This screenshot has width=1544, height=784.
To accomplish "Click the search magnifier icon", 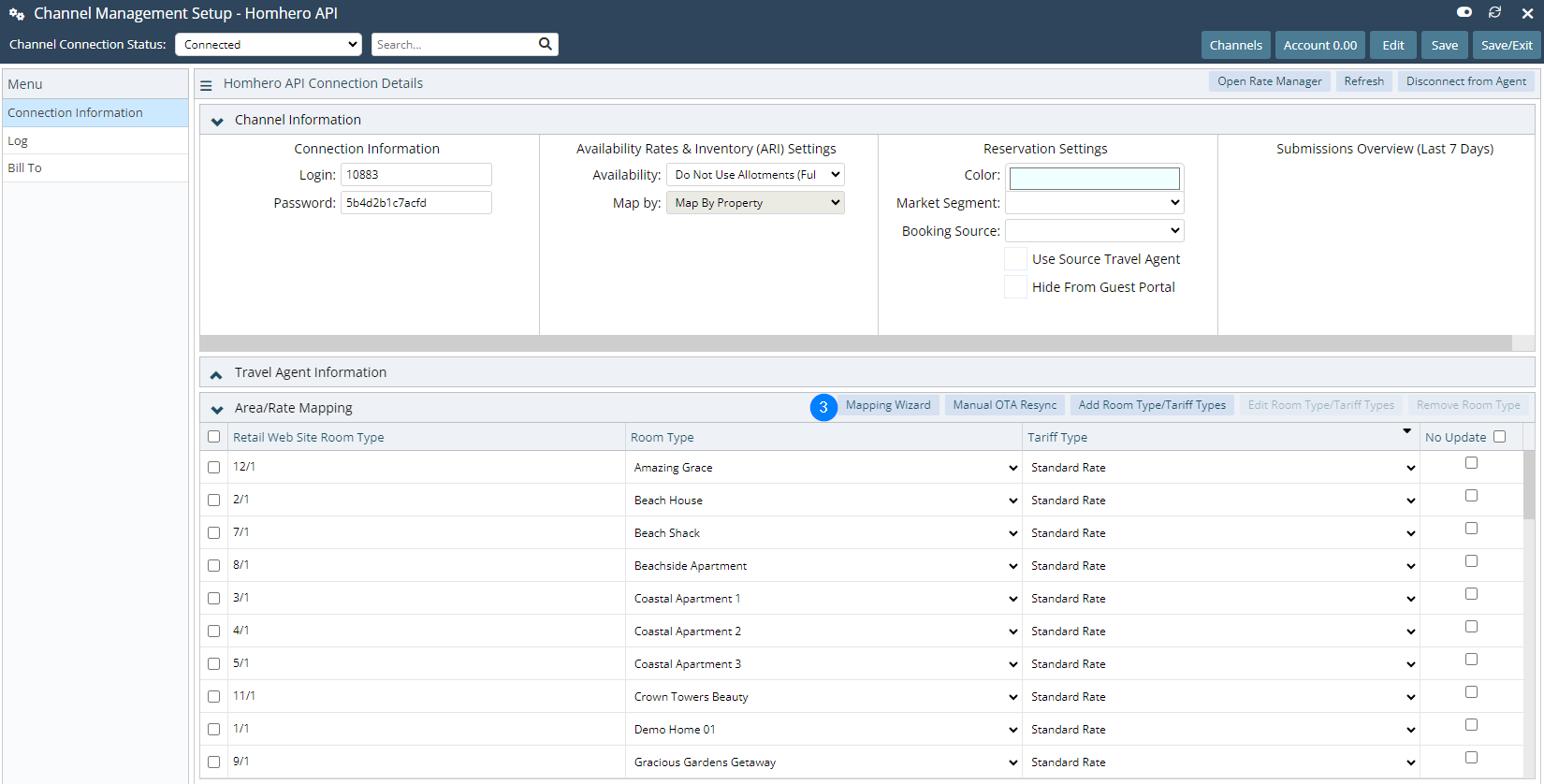I will (x=545, y=44).
